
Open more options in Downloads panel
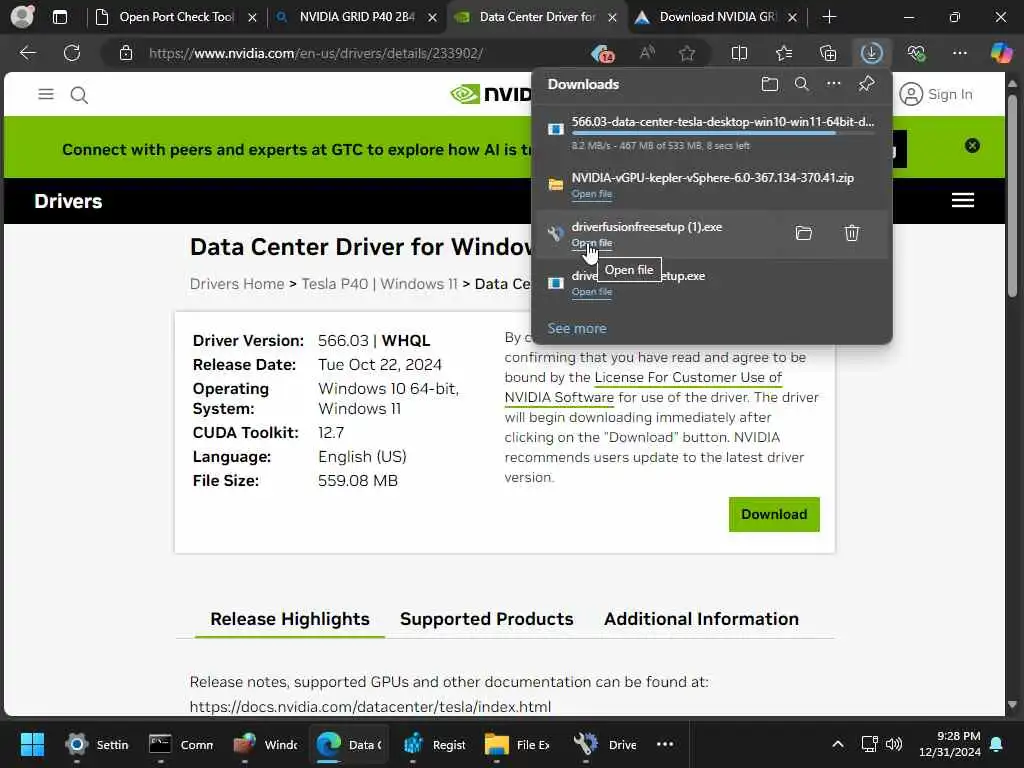[834, 84]
